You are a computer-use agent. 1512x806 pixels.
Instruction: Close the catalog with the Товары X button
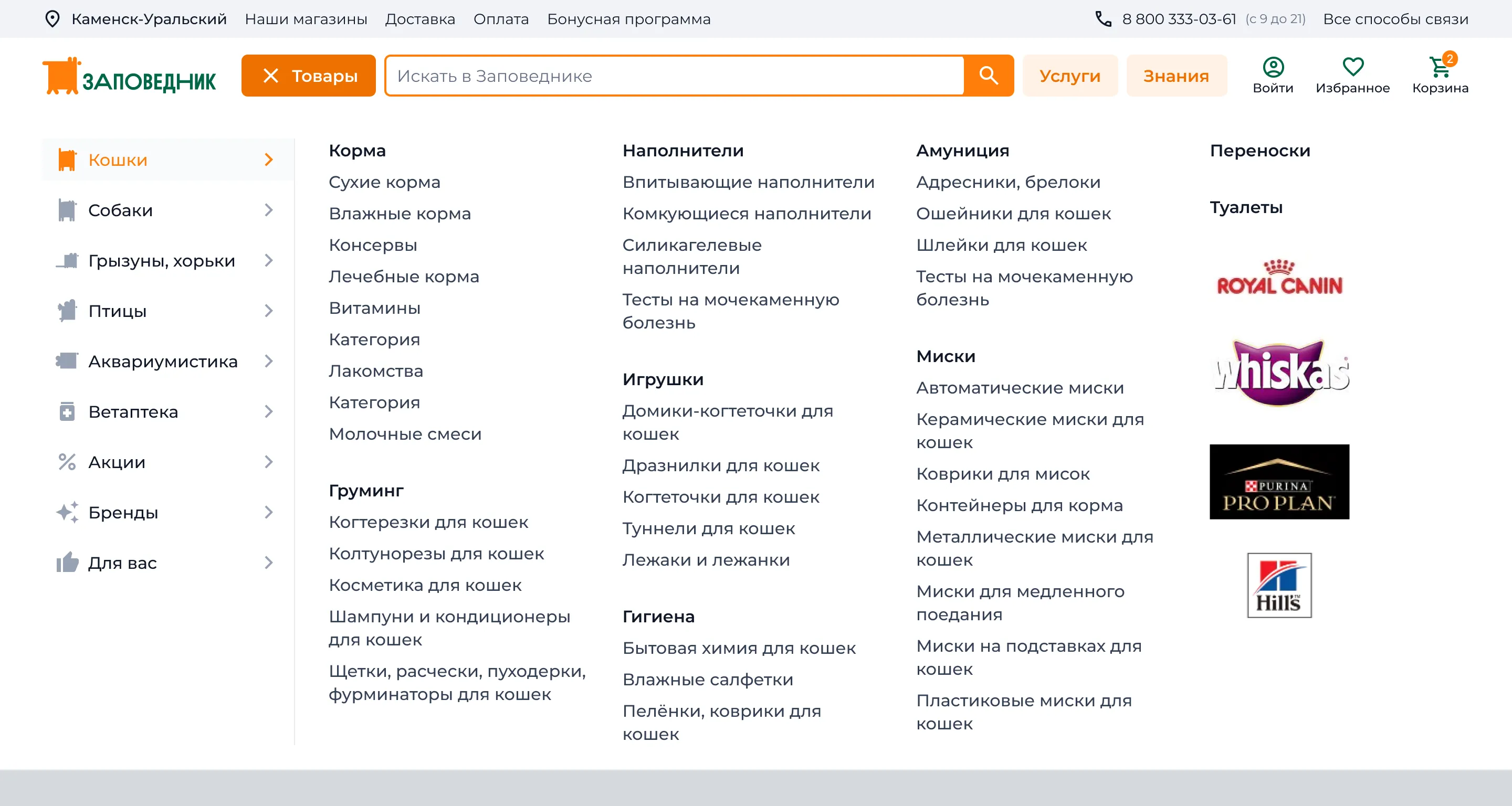[x=308, y=76]
